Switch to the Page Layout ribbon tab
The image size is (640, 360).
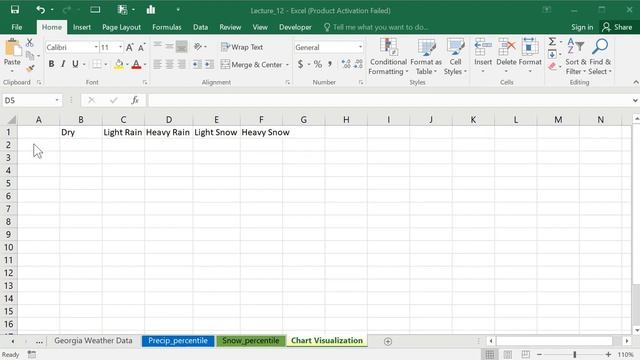pyautogui.click(x=121, y=27)
